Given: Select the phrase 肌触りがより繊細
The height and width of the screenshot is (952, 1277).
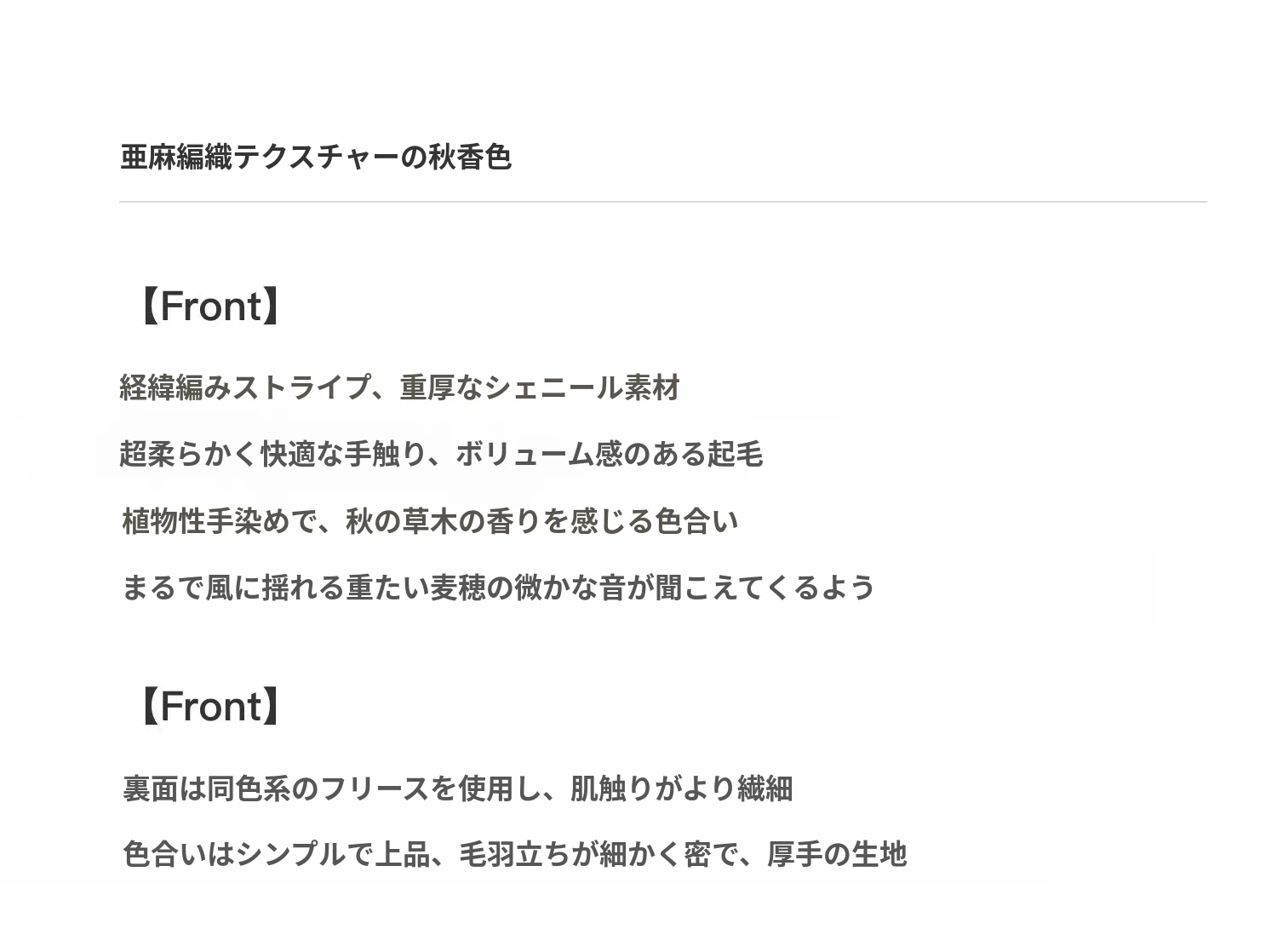Looking at the screenshot, I should tap(681, 789).
